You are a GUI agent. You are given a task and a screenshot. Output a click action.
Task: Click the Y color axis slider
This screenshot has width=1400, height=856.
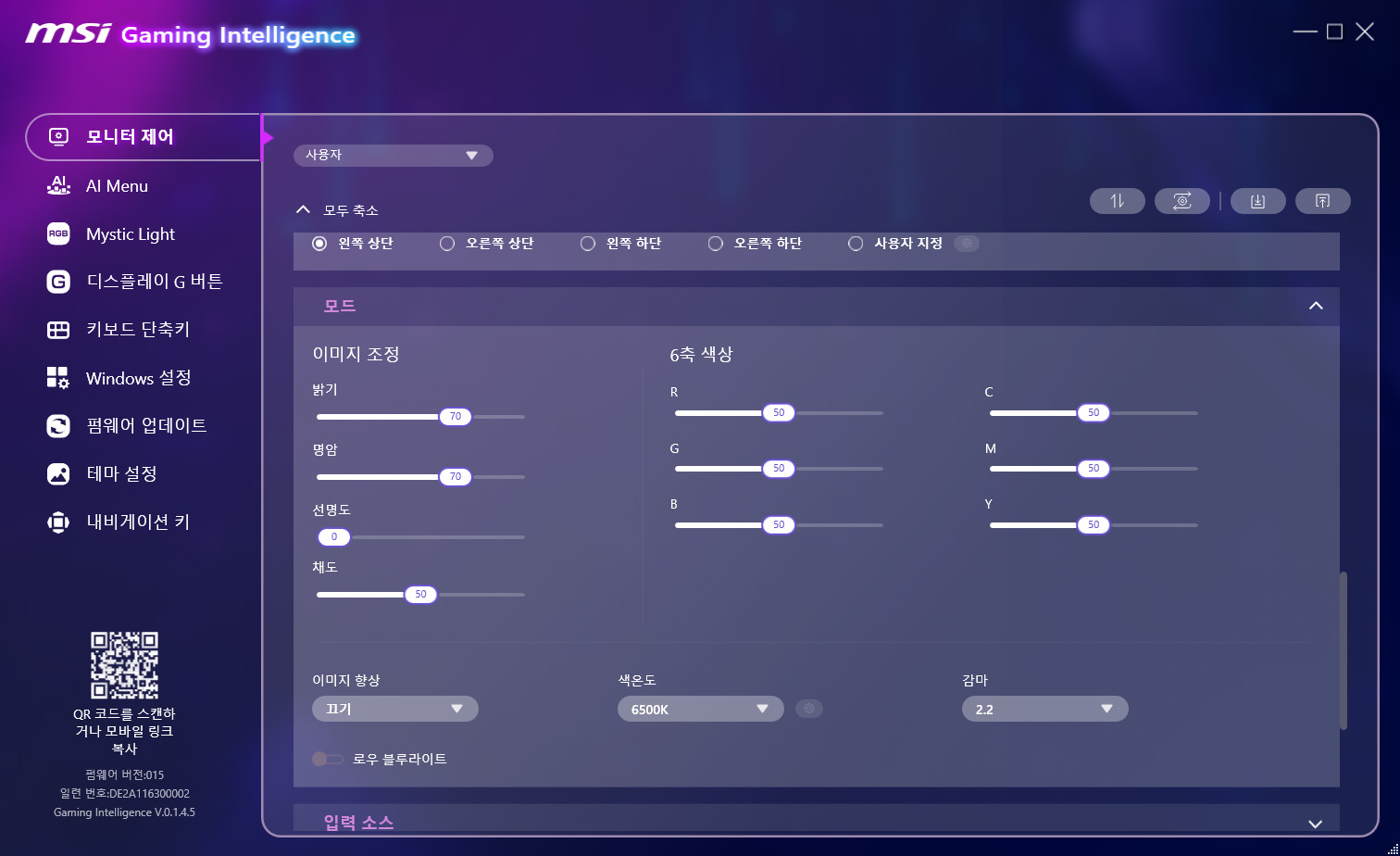1094,525
